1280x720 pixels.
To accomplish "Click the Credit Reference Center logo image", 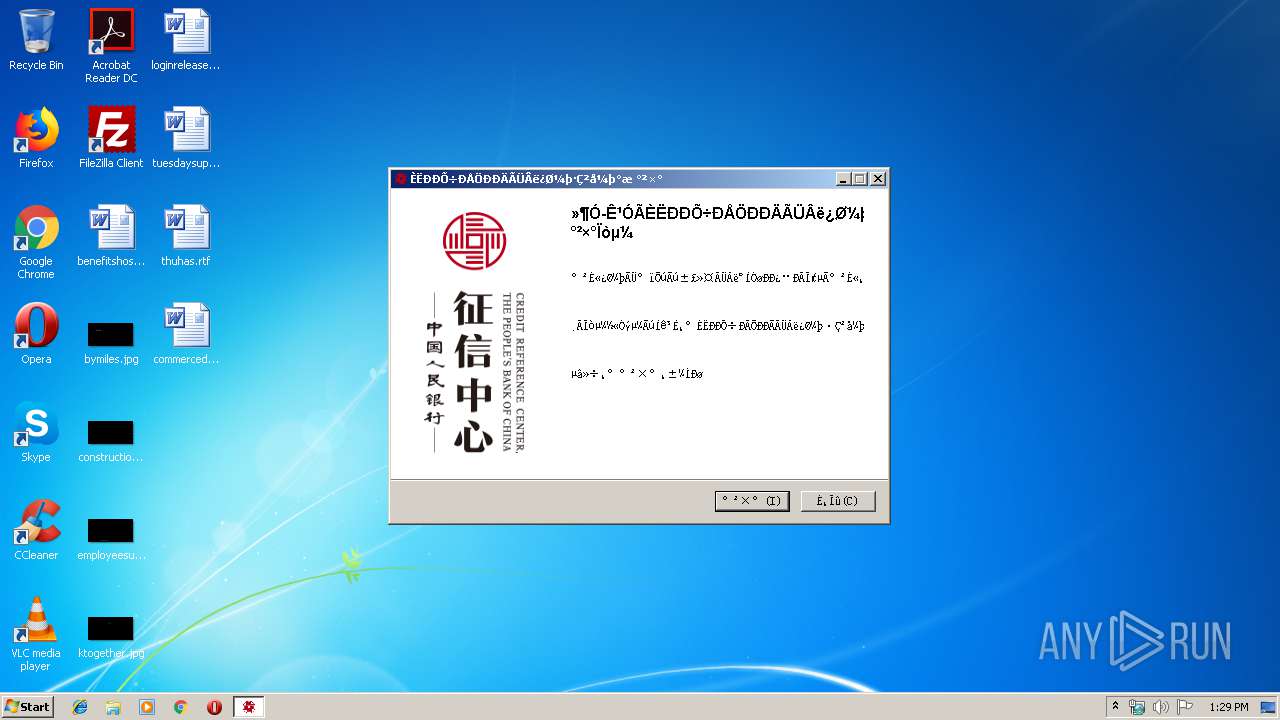I will [x=475, y=331].
